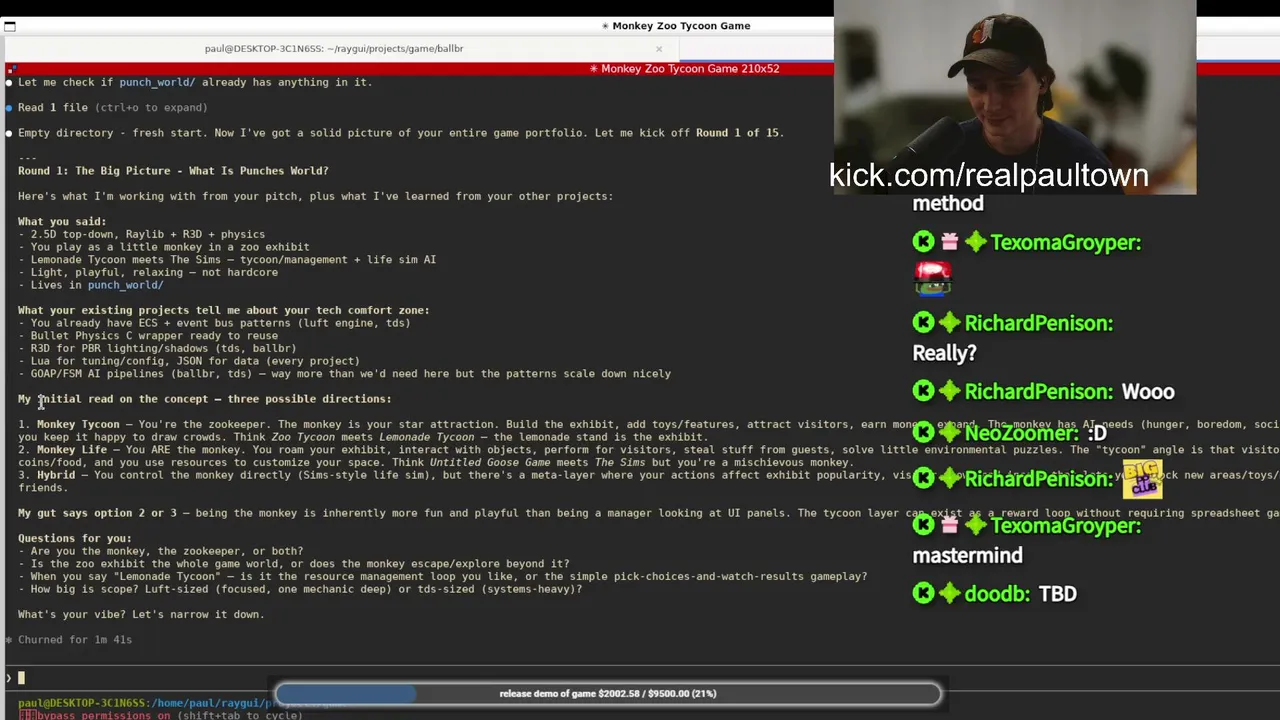
Task: Click the kick.com/realpaultown link text
Action: [988, 175]
